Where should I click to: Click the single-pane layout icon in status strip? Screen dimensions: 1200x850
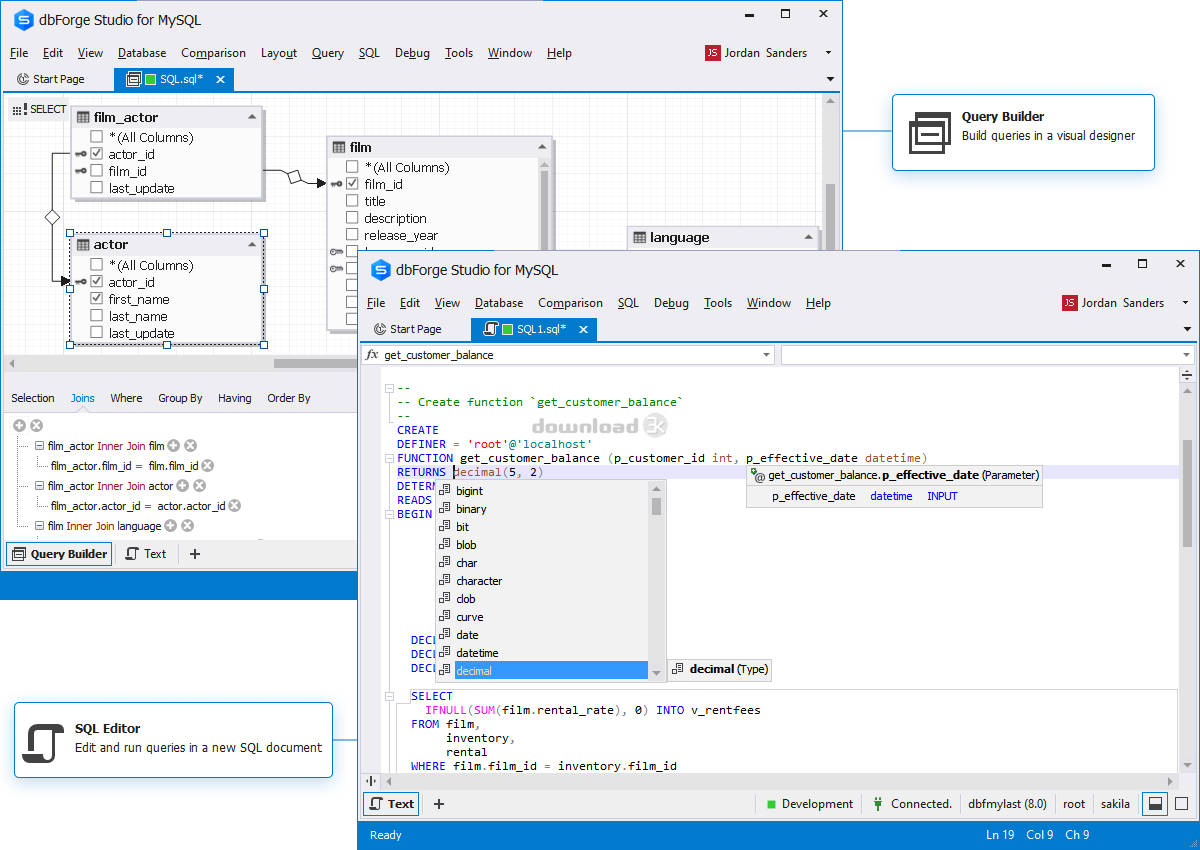coord(1181,804)
